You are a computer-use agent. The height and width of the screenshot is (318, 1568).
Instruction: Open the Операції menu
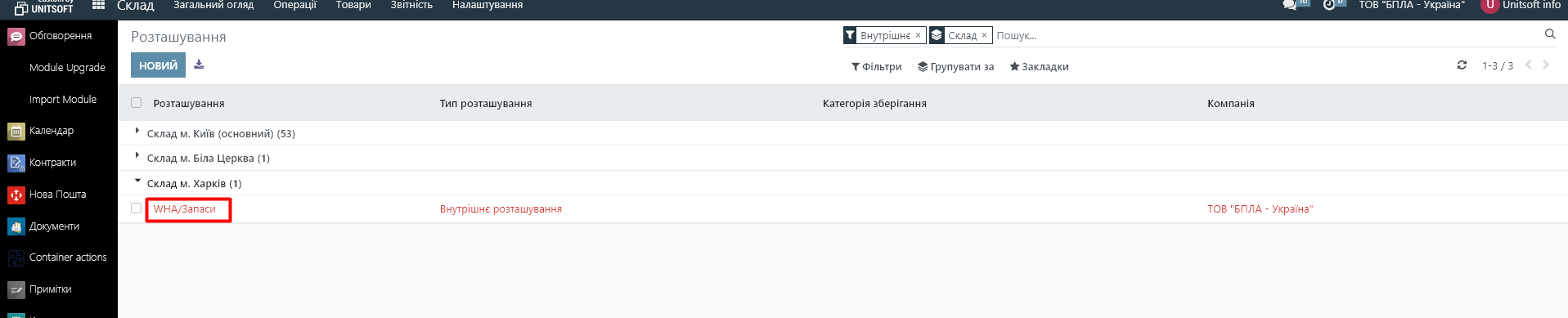(x=294, y=5)
